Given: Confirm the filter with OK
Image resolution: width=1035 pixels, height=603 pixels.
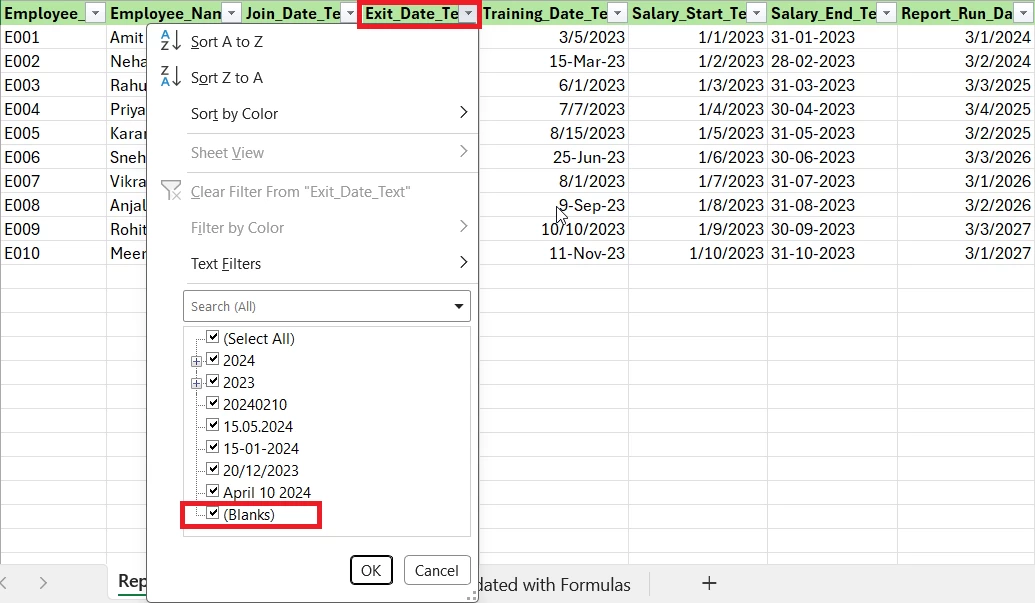Looking at the screenshot, I should pyautogui.click(x=371, y=570).
